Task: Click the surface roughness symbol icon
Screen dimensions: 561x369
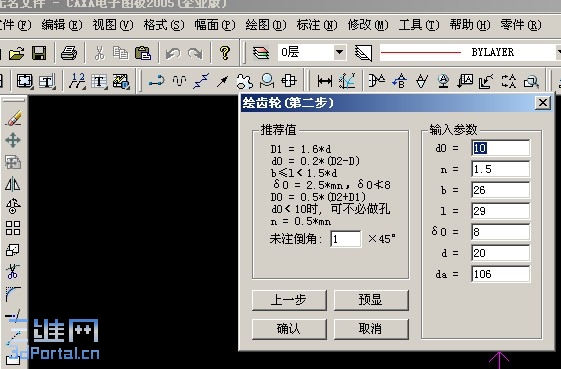Action: click(x=421, y=81)
